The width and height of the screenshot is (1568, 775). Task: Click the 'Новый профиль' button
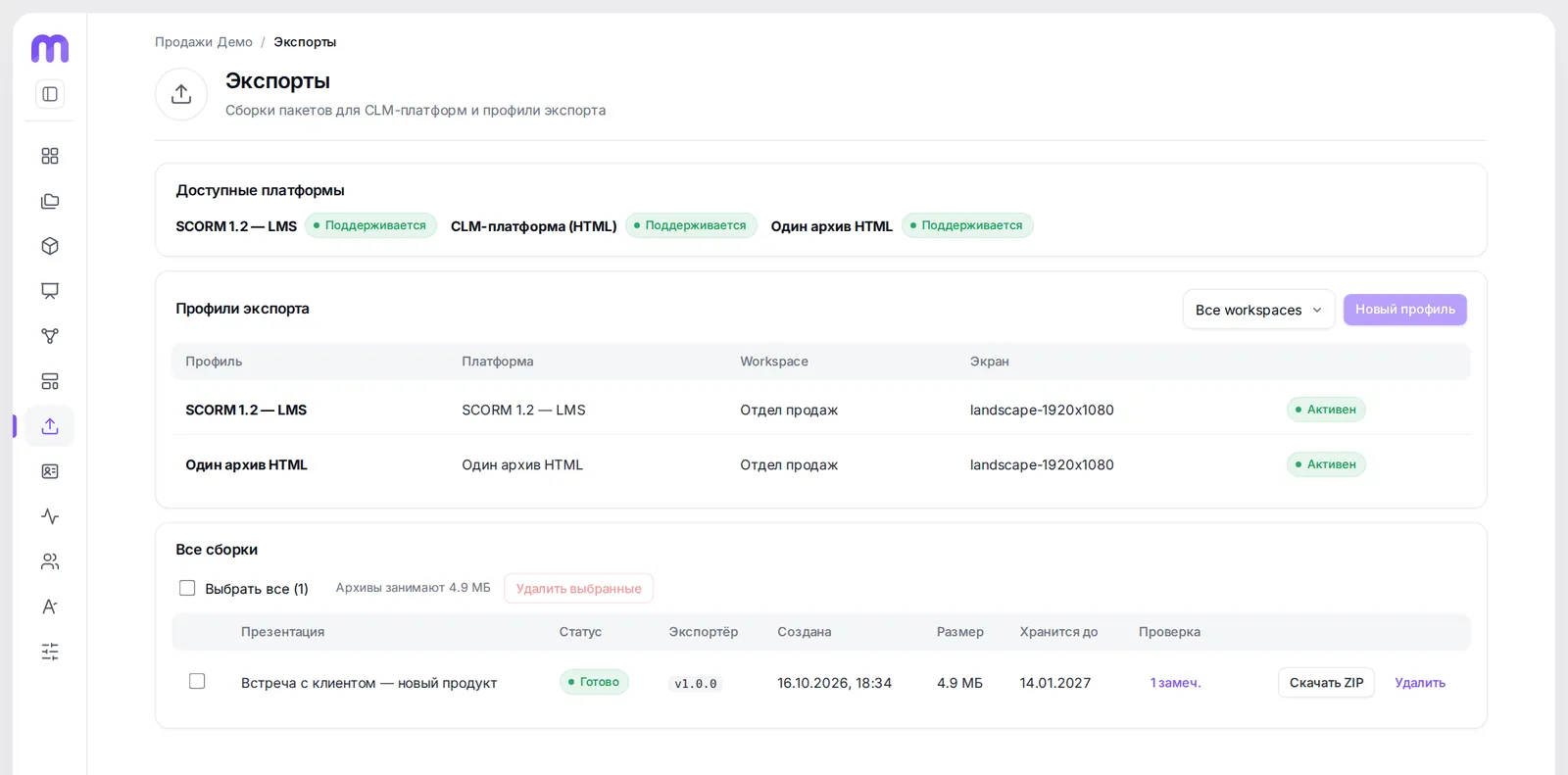tap(1404, 310)
